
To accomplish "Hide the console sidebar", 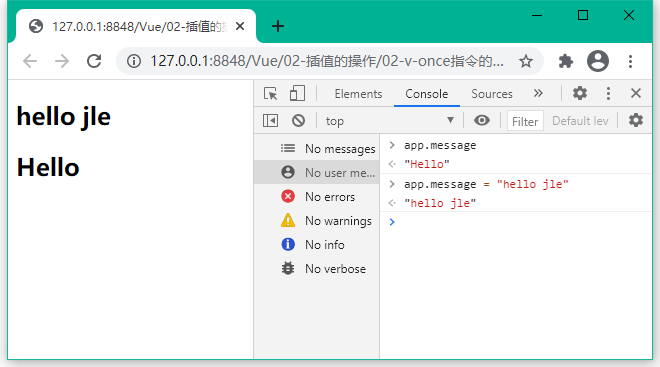I will (x=270, y=121).
